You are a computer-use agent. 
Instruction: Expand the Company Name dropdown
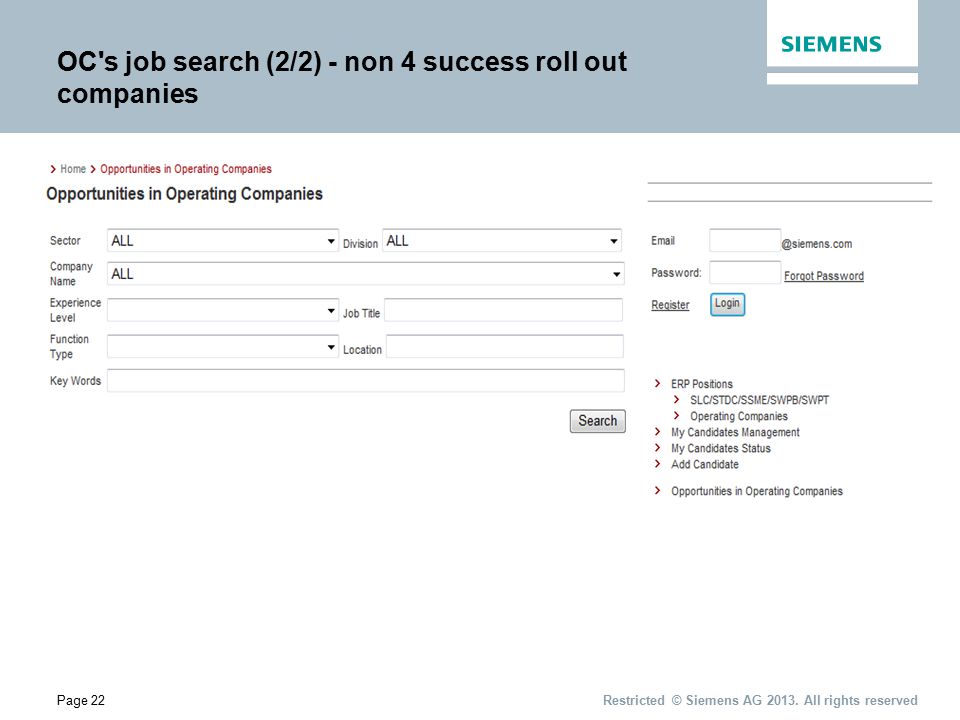pyautogui.click(x=366, y=274)
